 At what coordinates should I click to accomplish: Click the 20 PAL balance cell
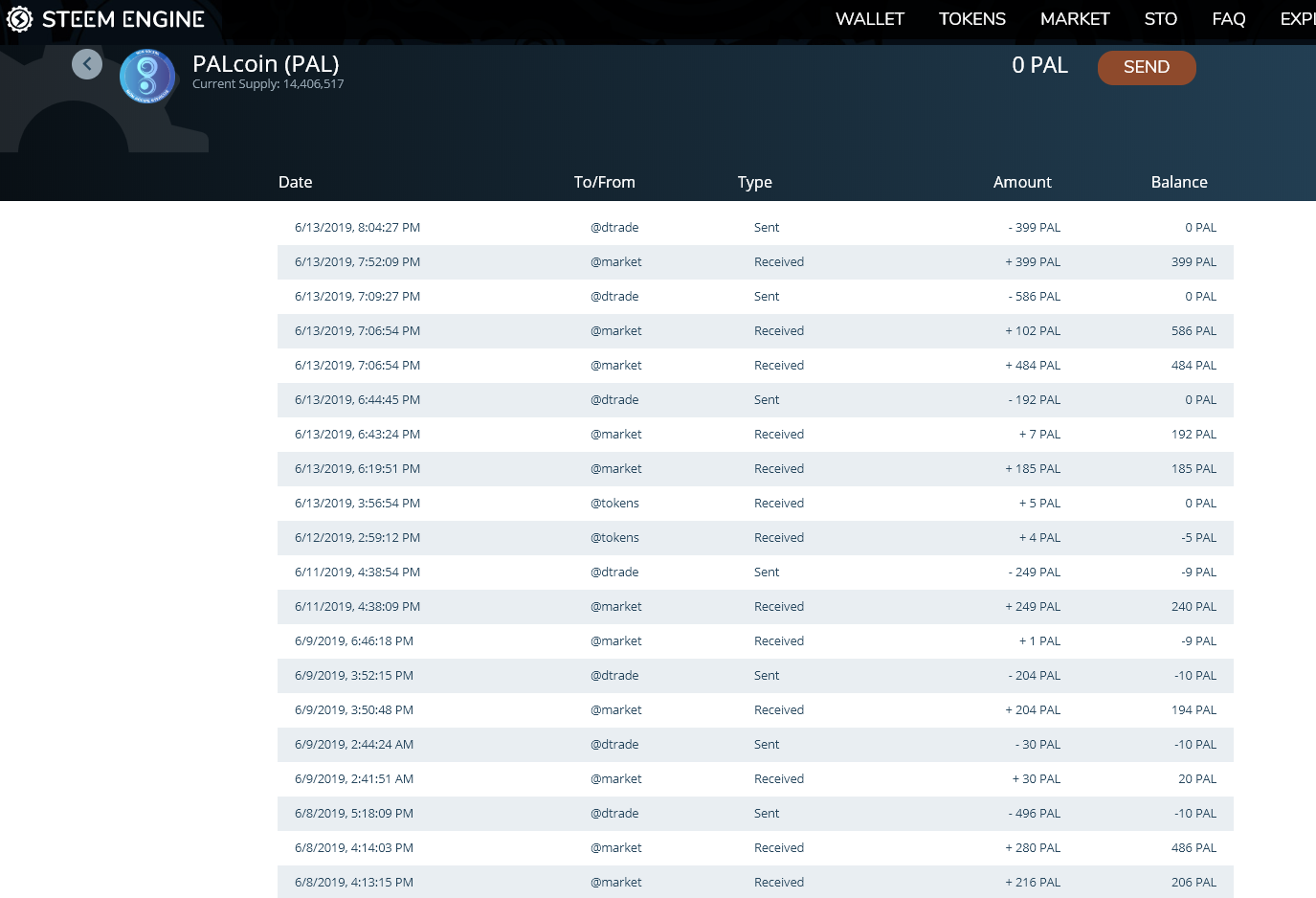(1197, 779)
